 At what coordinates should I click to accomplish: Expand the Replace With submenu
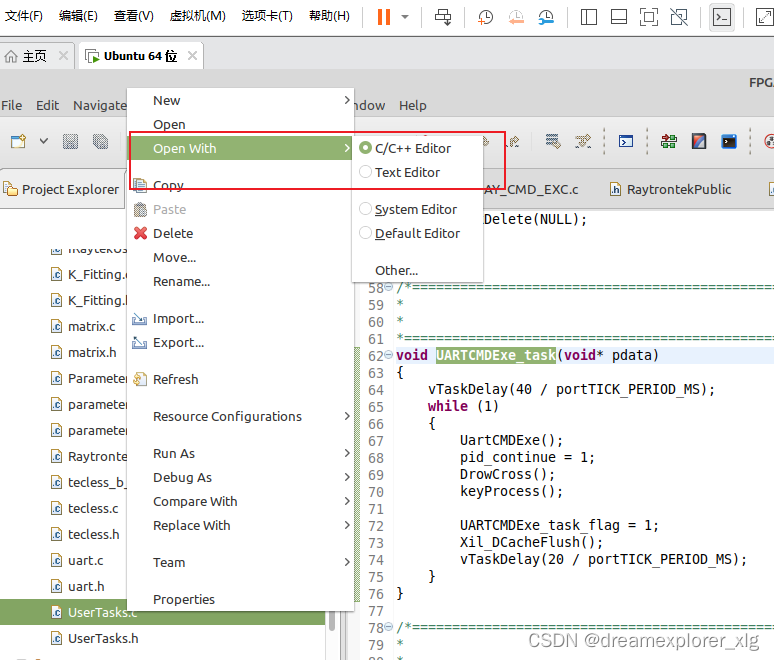(240, 525)
